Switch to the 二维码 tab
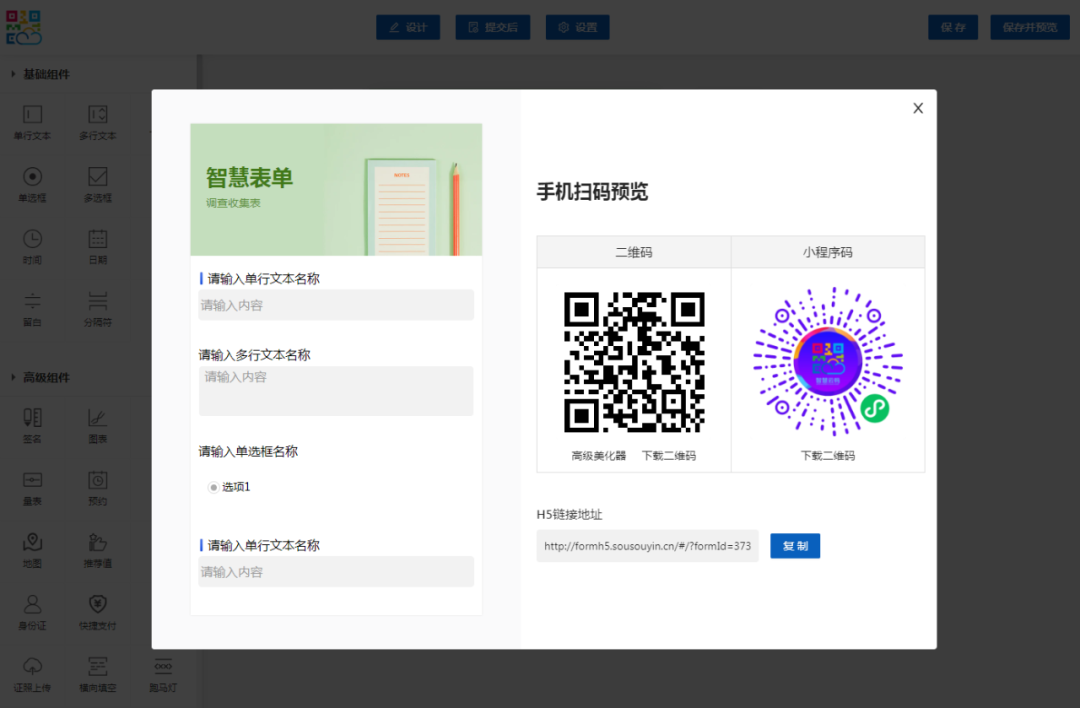Viewport: 1080px width, 708px height. click(x=634, y=252)
